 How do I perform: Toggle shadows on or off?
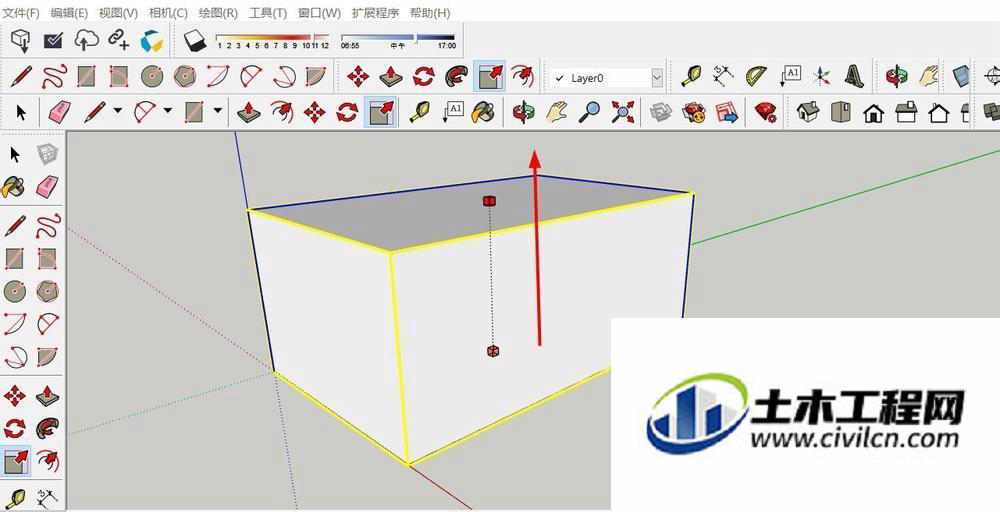point(195,41)
